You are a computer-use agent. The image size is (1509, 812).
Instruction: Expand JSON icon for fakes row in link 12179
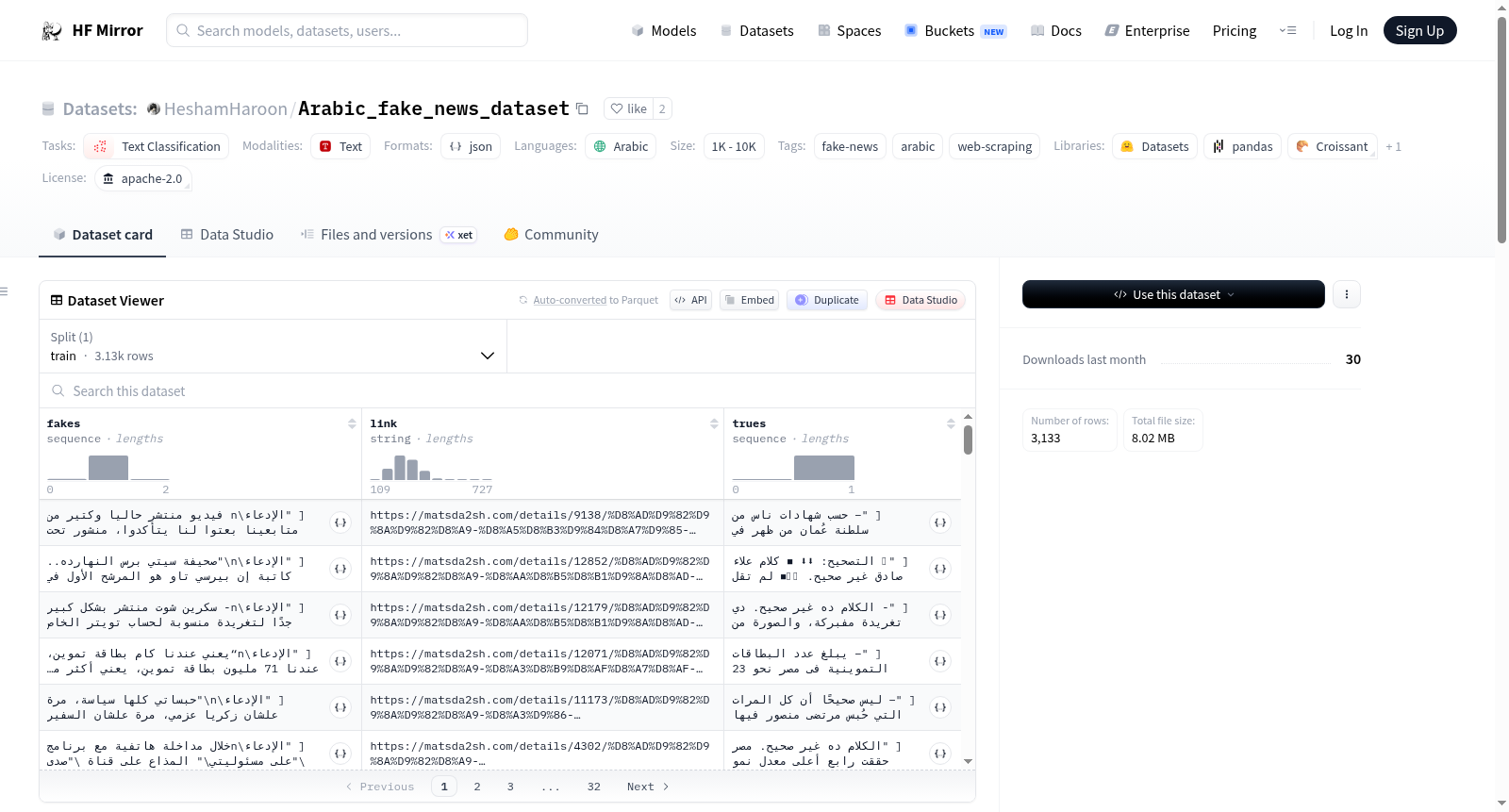click(340, 615)
